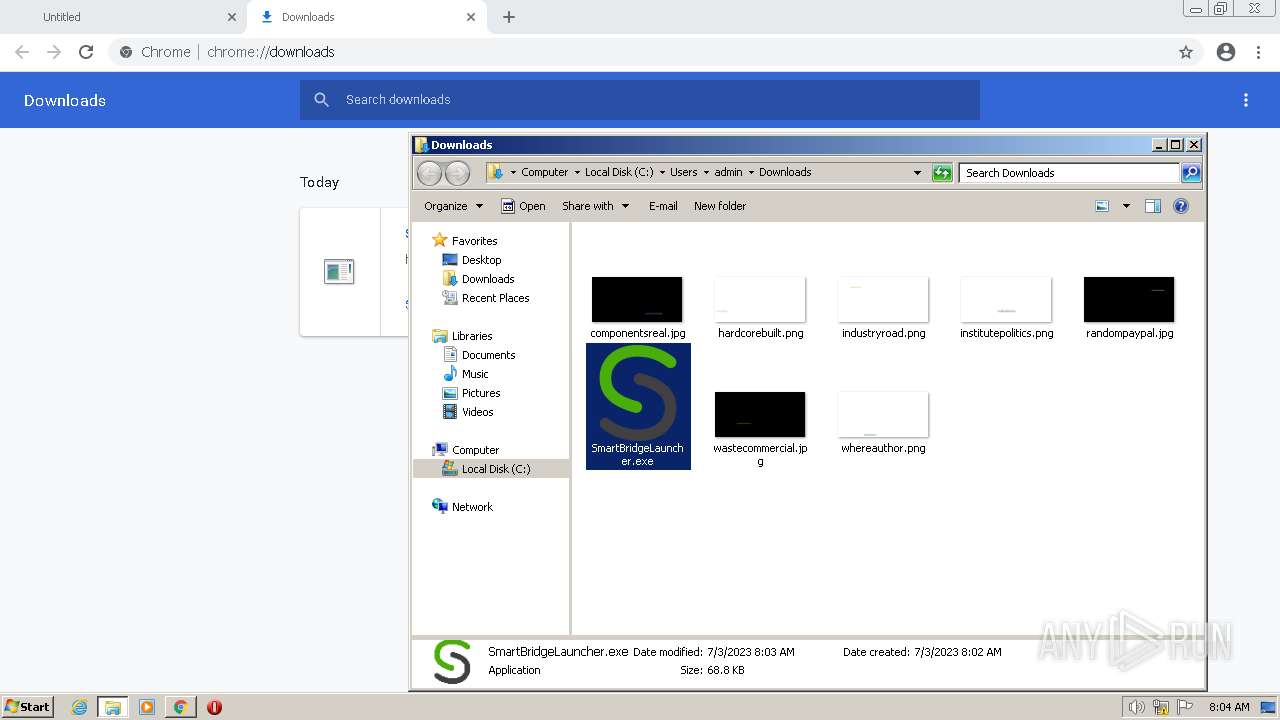Open Chrome's three-dot main menu
This screenshot has height=720, width=1280.
click(1258, 52)
